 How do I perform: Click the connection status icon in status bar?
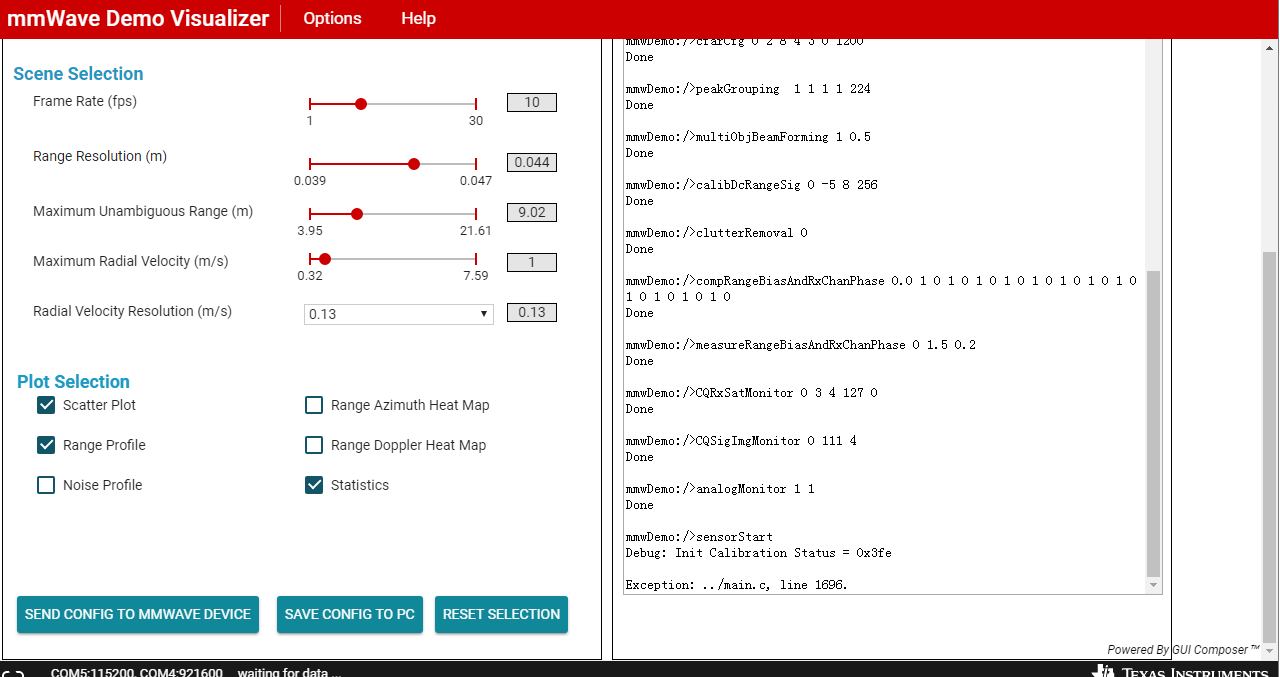pyautogui.click(x=14, y=672)
